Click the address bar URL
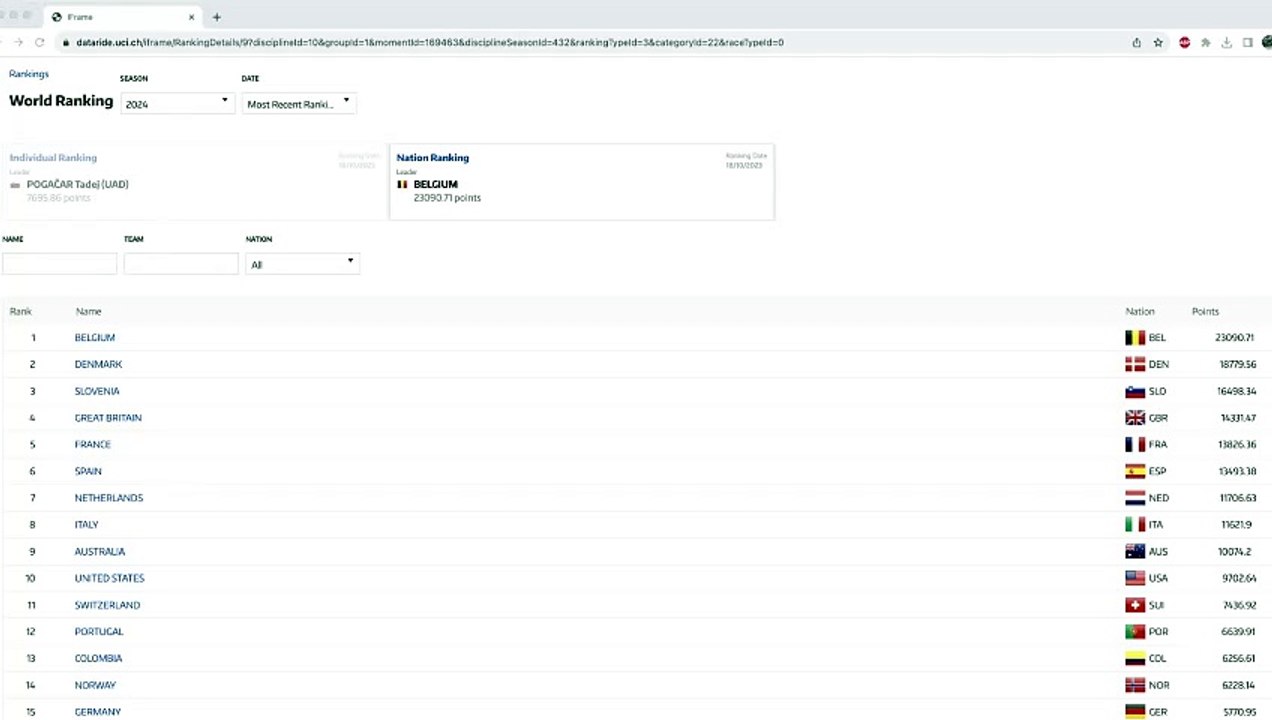Screen dimensions: 1272x720 (x=430, y=43)
